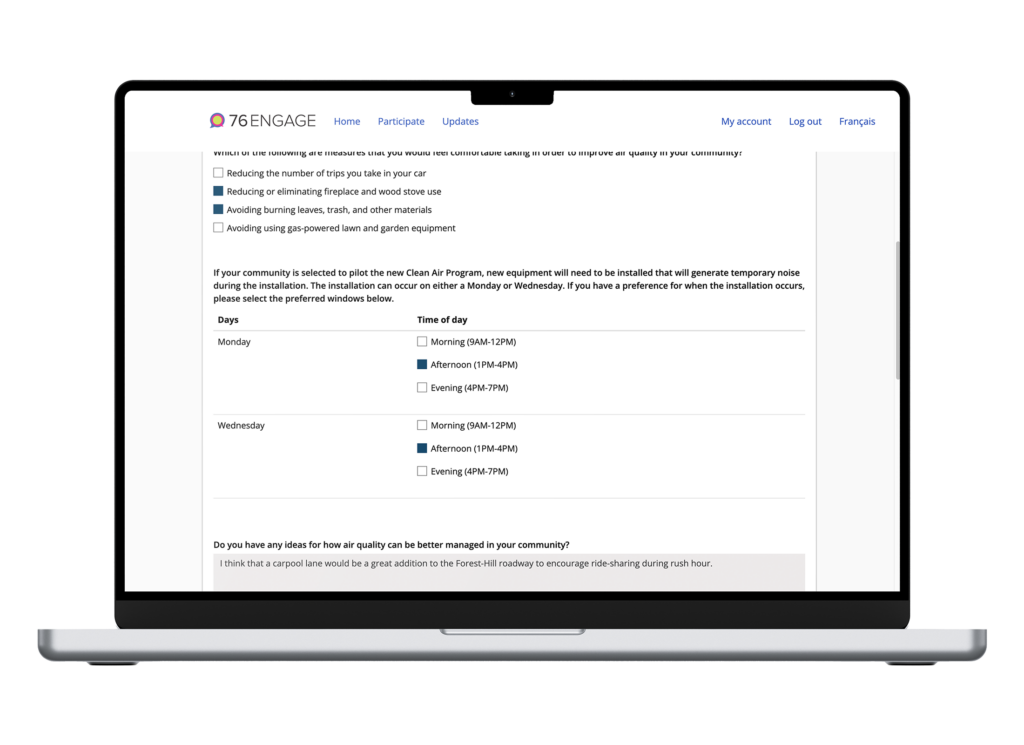This screenshot has height=745, width=1024.
Task: Click the 76 Engage logo icon
Action: click(217, 121)
